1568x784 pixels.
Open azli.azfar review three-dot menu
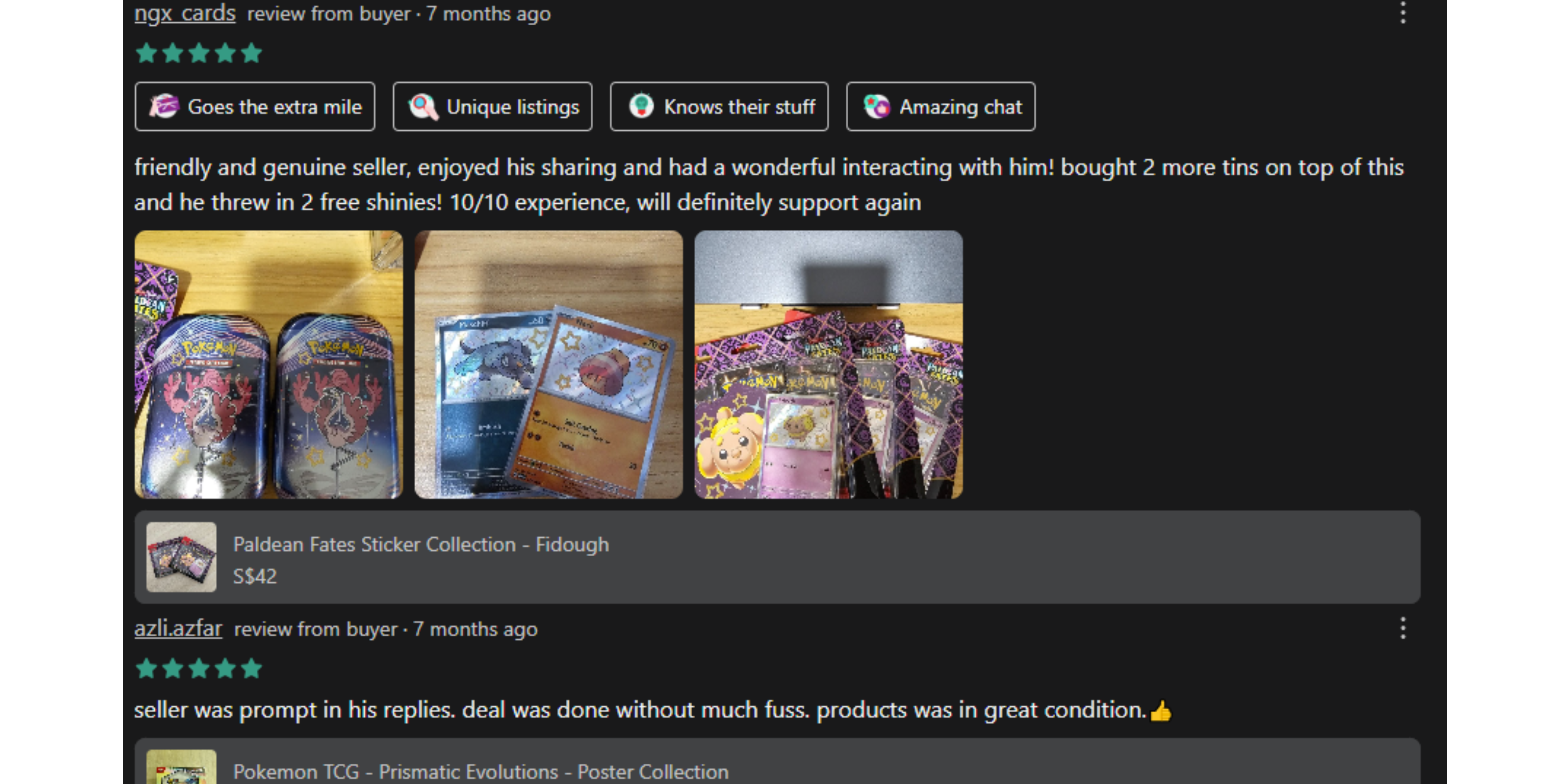pyautogui.click(x=1402, y=628)
